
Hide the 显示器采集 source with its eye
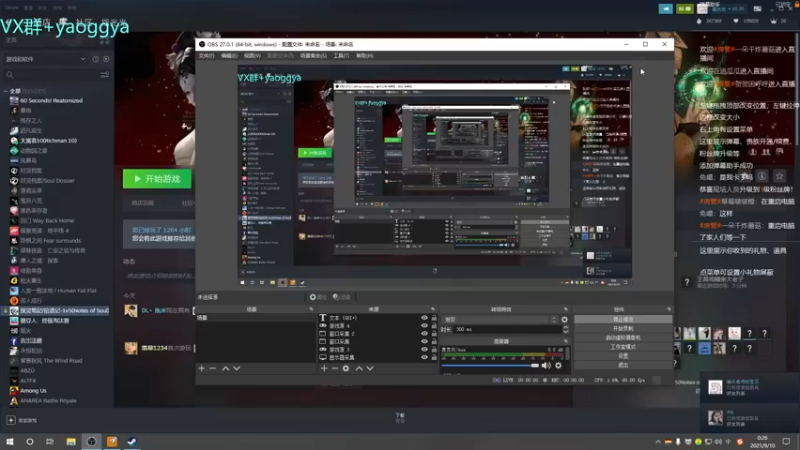coord(424,357)
